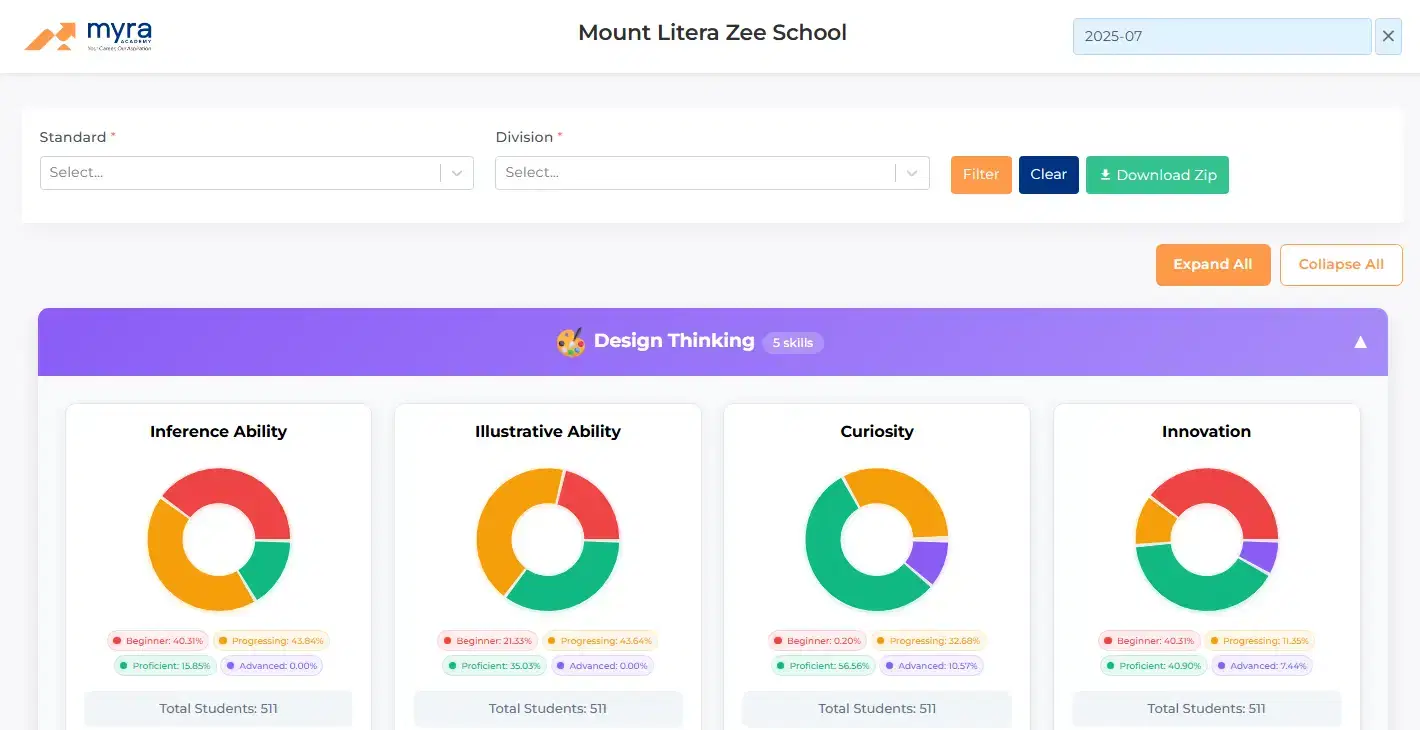Image resolution: width=1420 pixels, height=730 pixels.
Task: Click the Design Thinking palette icon
Action: 571,342
